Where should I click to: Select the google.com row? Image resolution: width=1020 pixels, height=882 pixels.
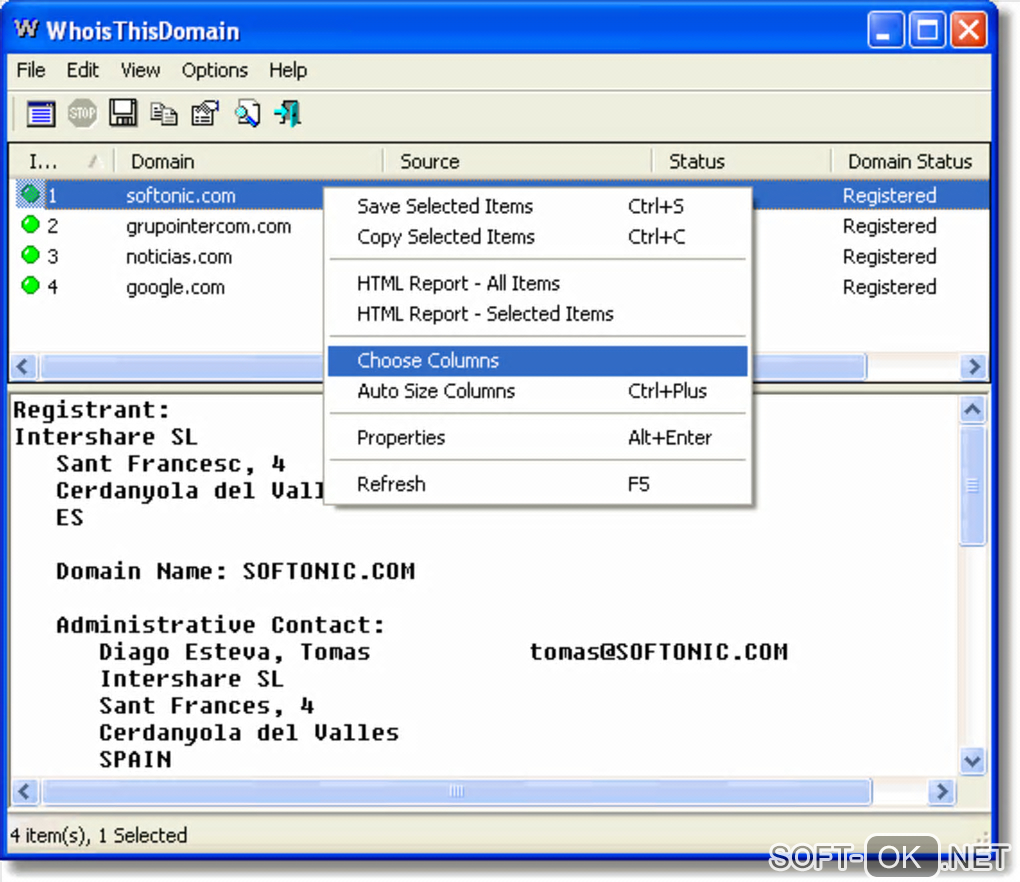[175, 287]
